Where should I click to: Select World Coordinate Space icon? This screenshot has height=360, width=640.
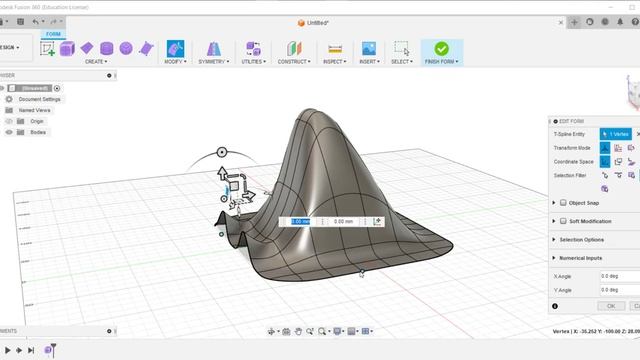(604, 162)
